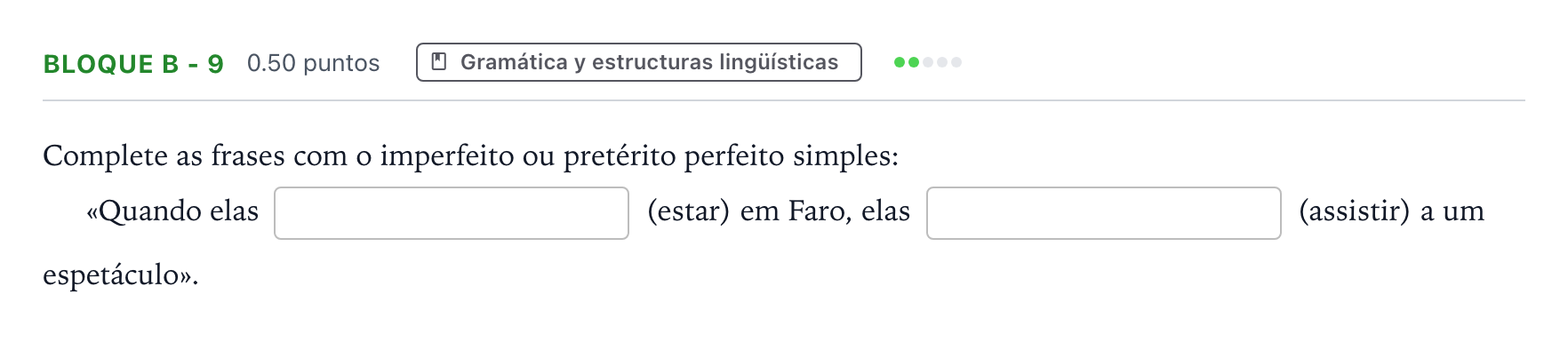
Task: Click the book icon in the grammar tag
Action: click(x=438, y=62)
